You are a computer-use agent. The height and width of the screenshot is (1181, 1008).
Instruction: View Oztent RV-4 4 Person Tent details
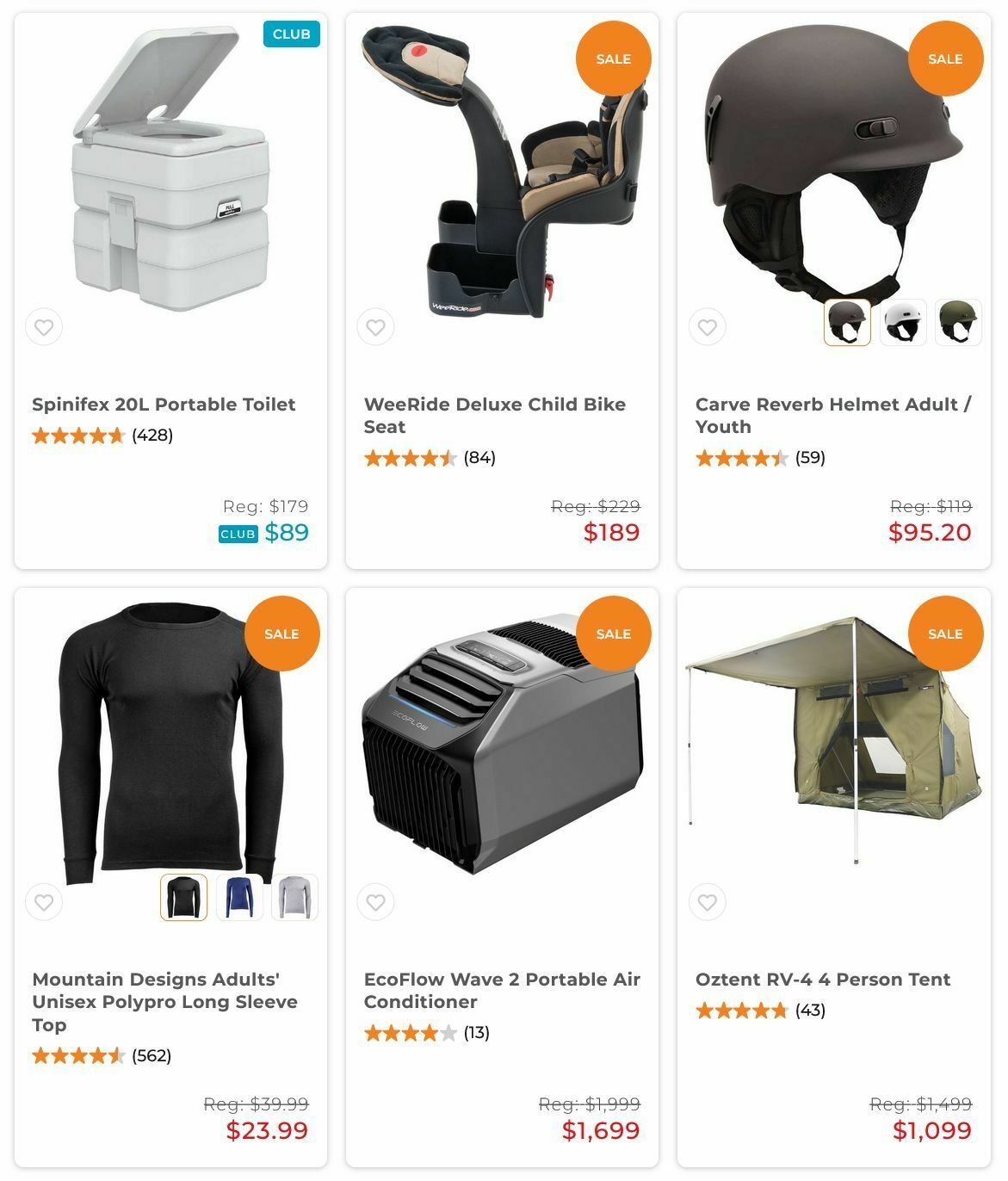pyautogui.click(x=823, y=980)
